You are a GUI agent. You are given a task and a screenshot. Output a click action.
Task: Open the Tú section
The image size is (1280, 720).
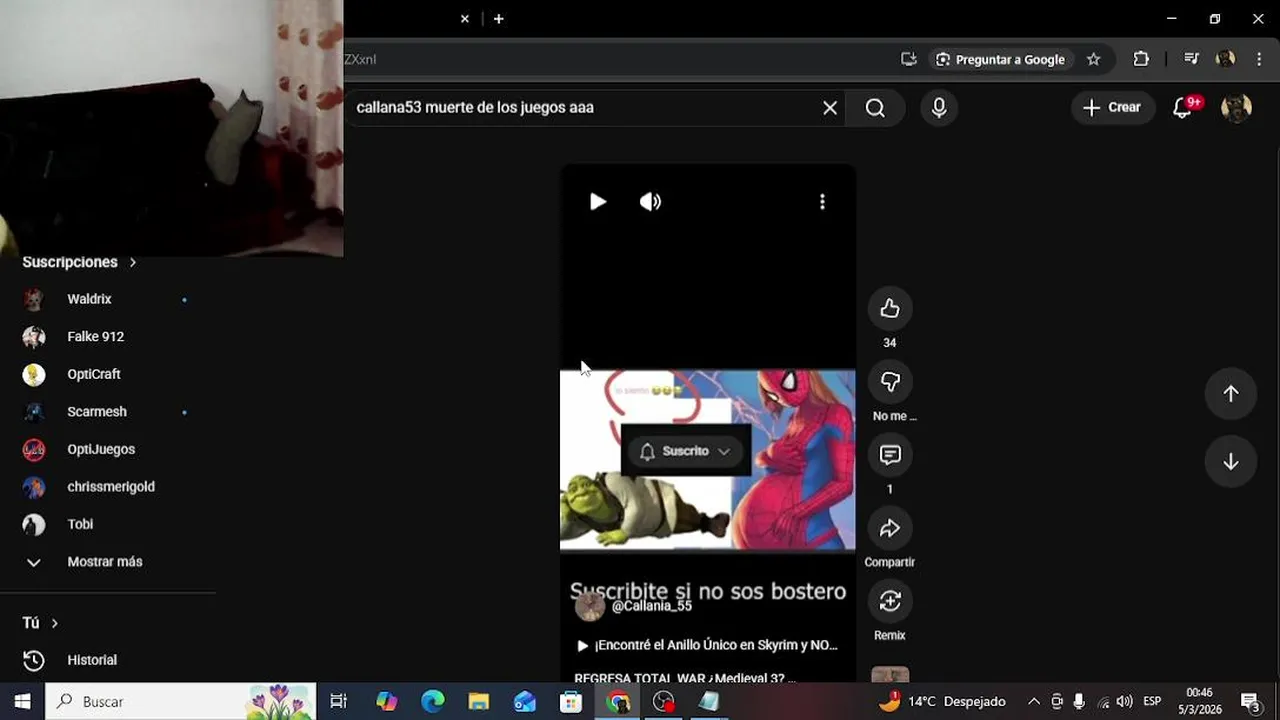pyautogui.click(x=41, y=623)
